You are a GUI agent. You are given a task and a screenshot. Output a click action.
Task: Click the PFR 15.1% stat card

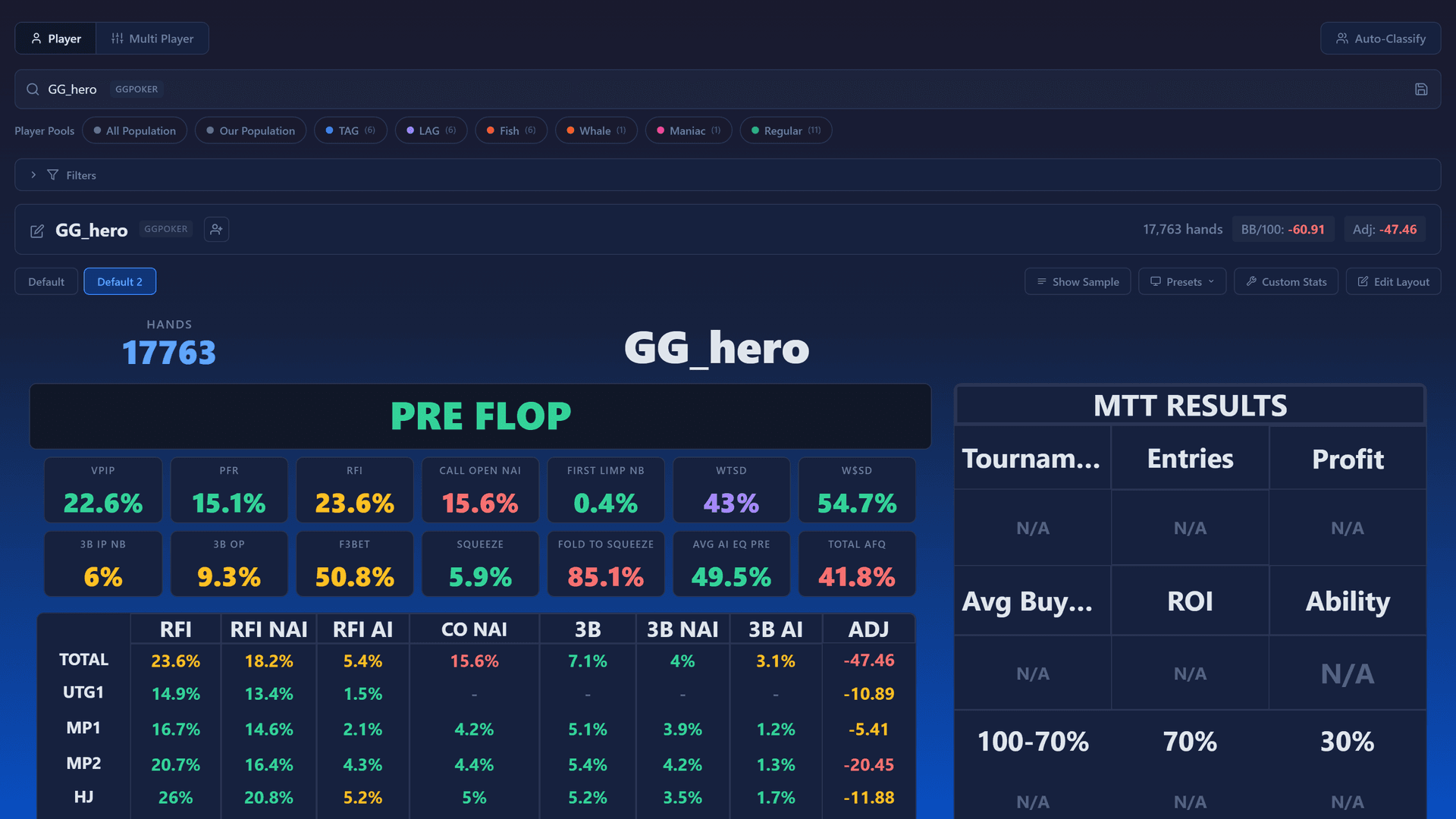coord(229,490)
